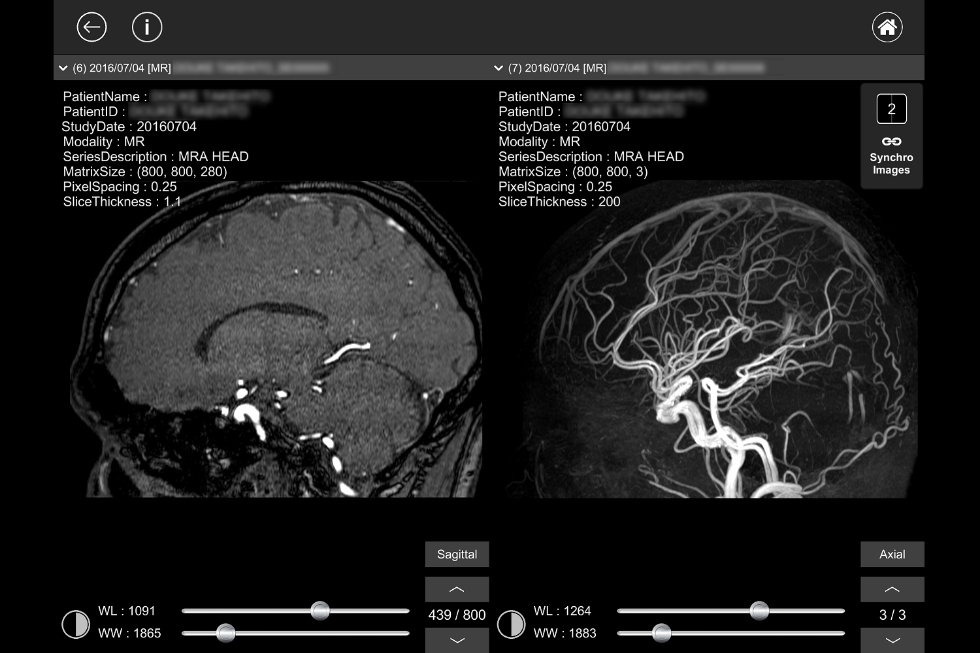Step up the slice in right panel
The width and height of the screenshot is (980, 653).
(892, 589)
